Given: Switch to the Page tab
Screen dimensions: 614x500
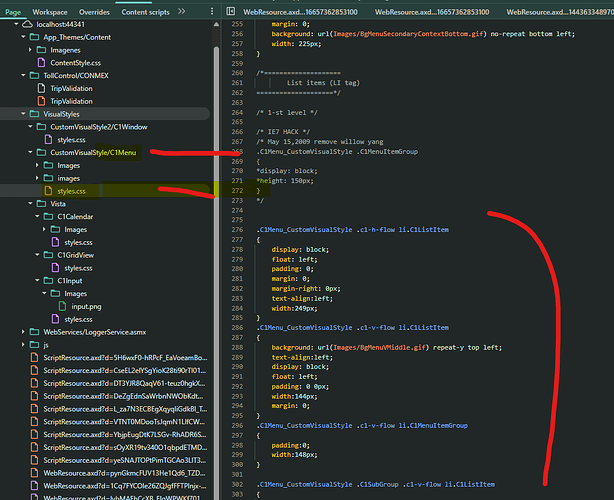Looking at the screenshot, I should pyautogui.click(x=13, y=12).
